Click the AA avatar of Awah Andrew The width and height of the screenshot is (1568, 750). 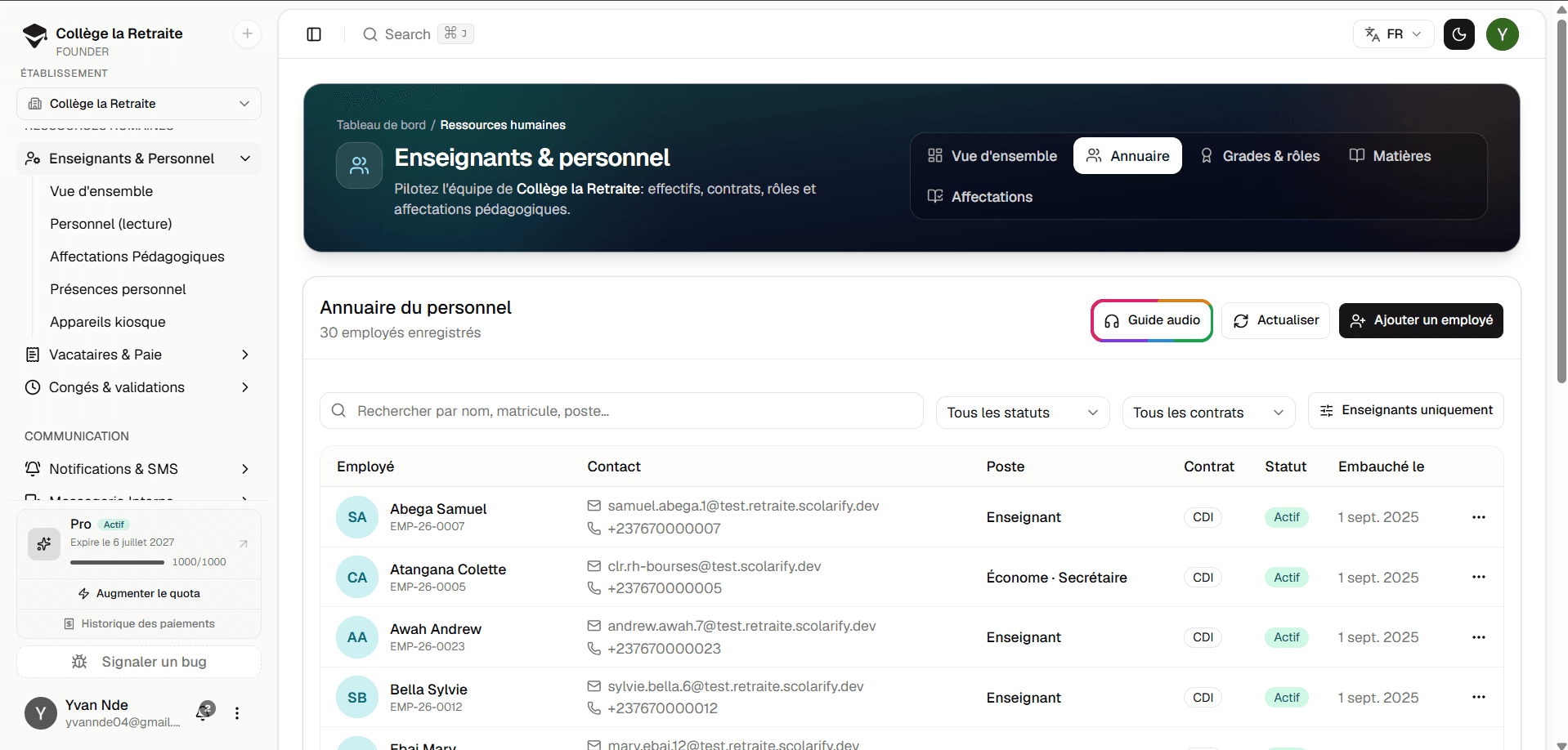point(357,637)
